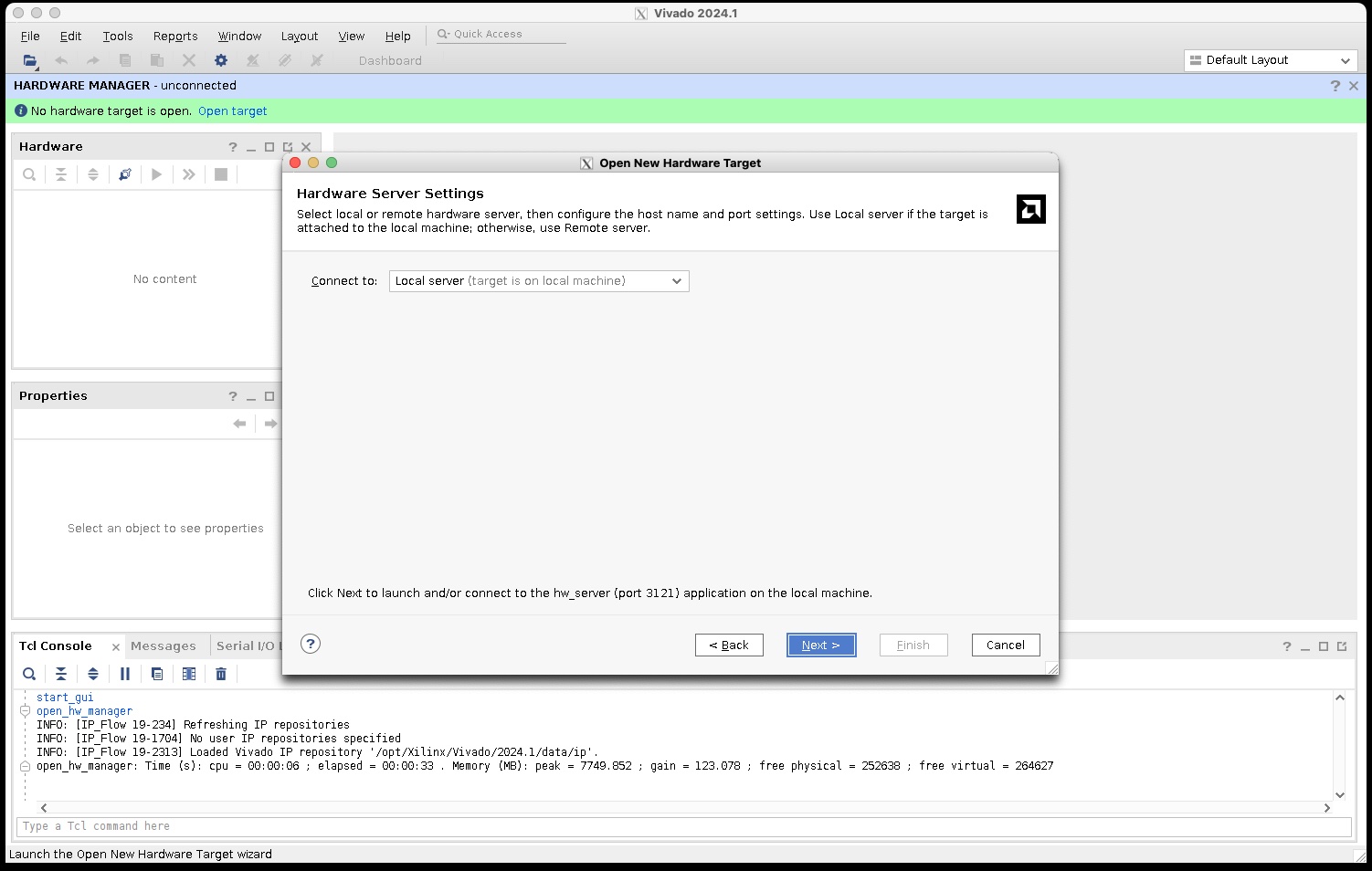This screenshot has width=1372, height=871.
Task: Click the previous object arrow in Properties
Action: tap(239, 424)
